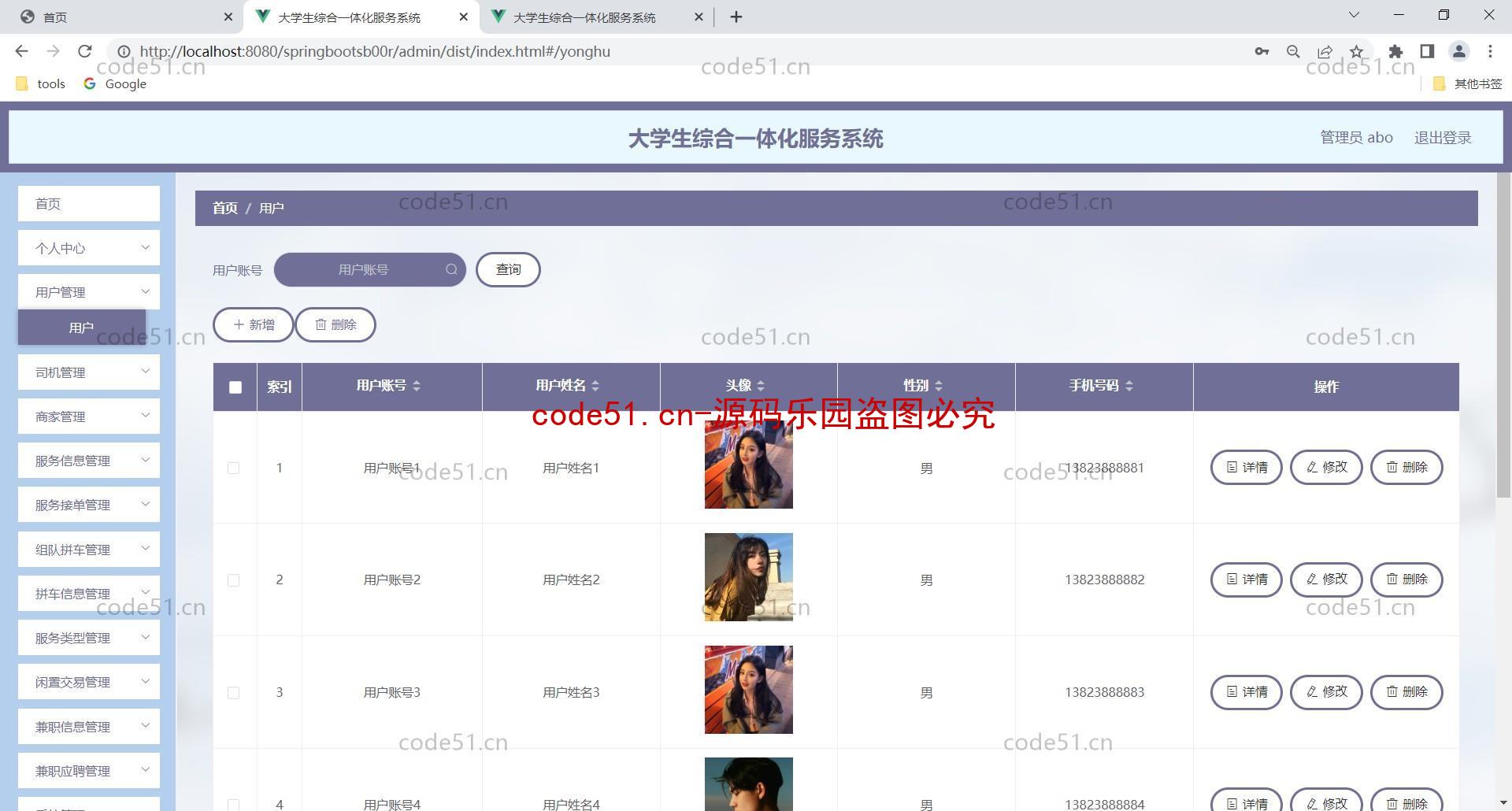
Task: Expand the 组队拼车管理 sidebar menu
Action: pyautogui.click(x=89, y=550)
